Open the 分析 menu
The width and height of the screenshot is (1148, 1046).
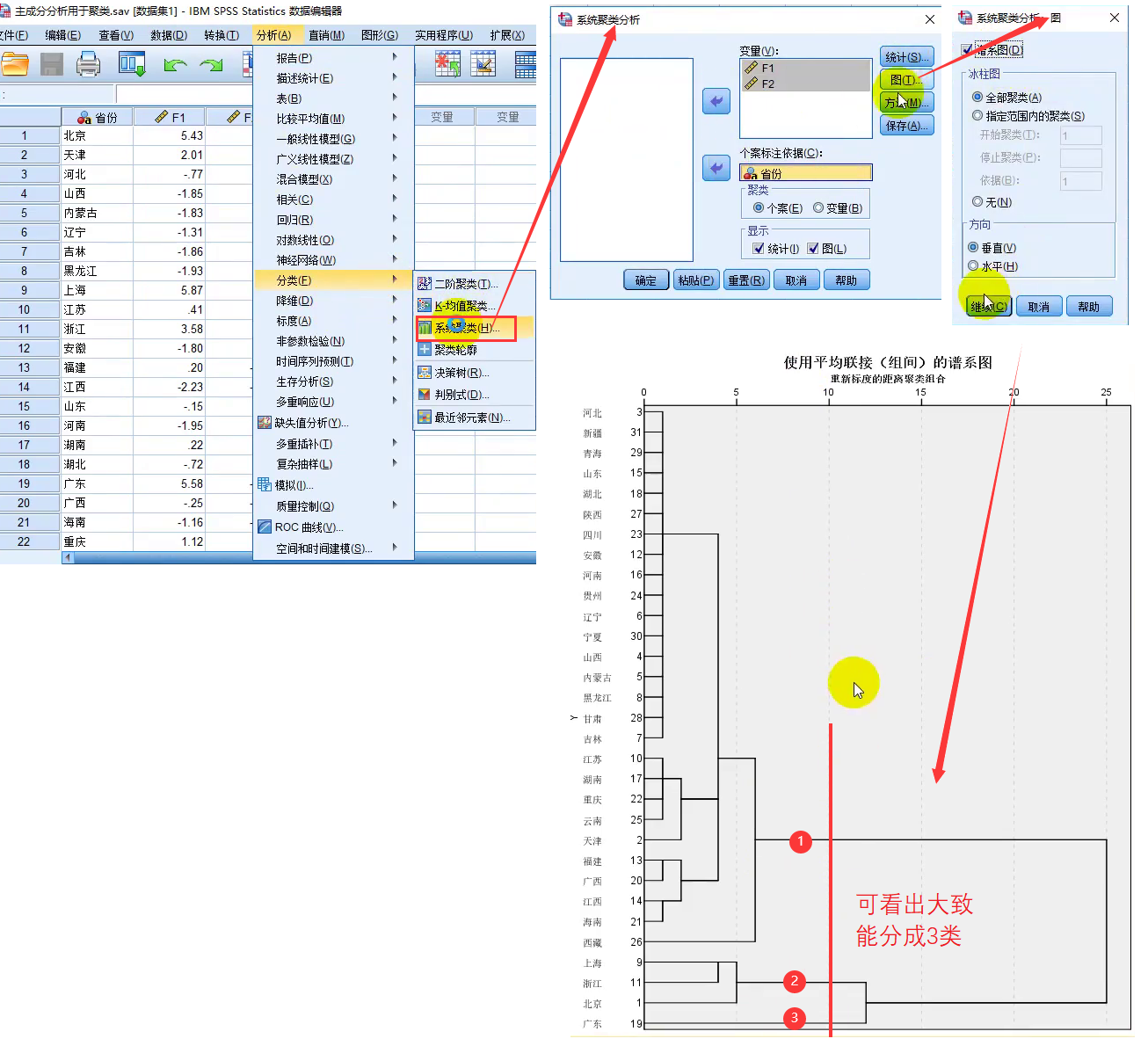(274, 35)
